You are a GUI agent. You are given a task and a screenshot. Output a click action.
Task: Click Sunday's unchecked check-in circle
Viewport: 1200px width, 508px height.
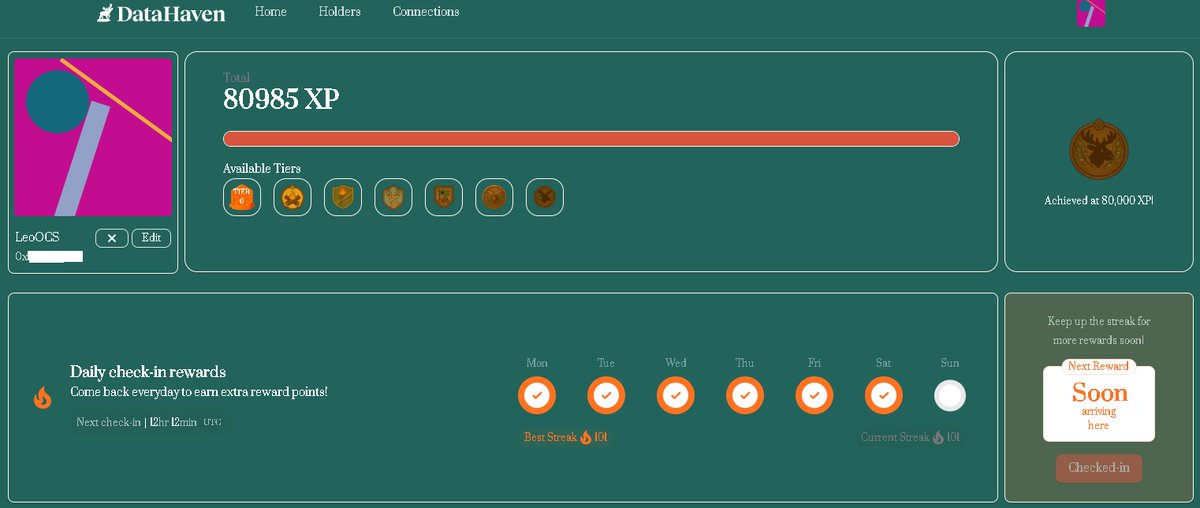point(950,396)
